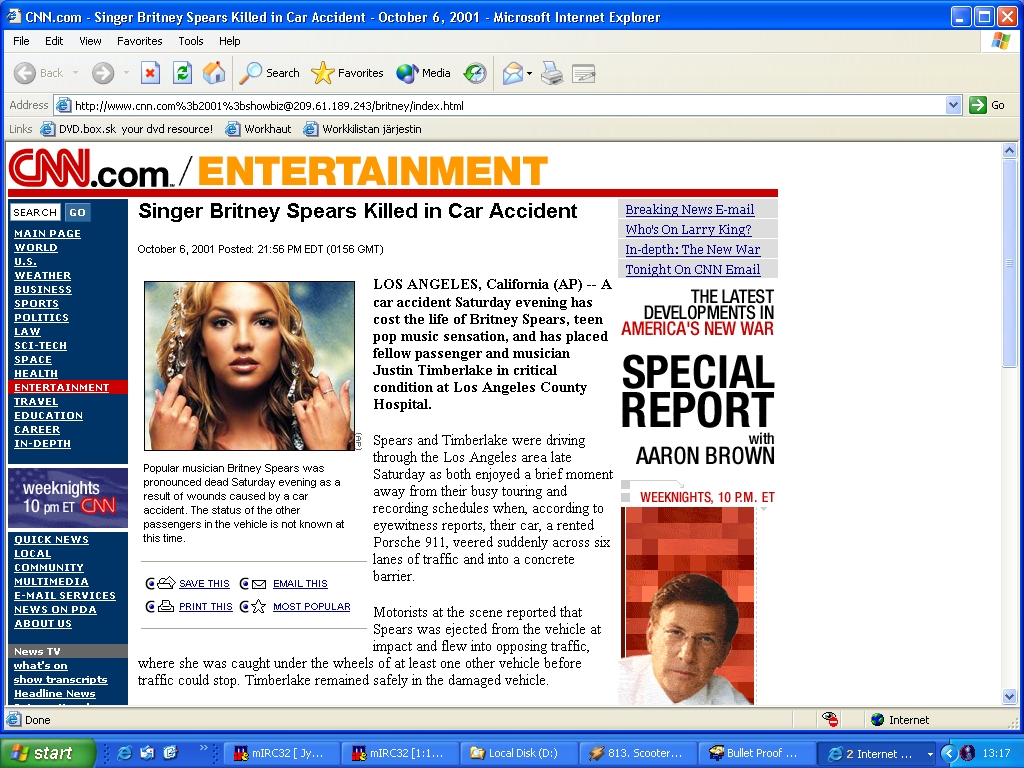This screenshot has width=1024, height=768.
Task: Open the Workhaut link in the Links bar
Action: click(x=259, y=129)
